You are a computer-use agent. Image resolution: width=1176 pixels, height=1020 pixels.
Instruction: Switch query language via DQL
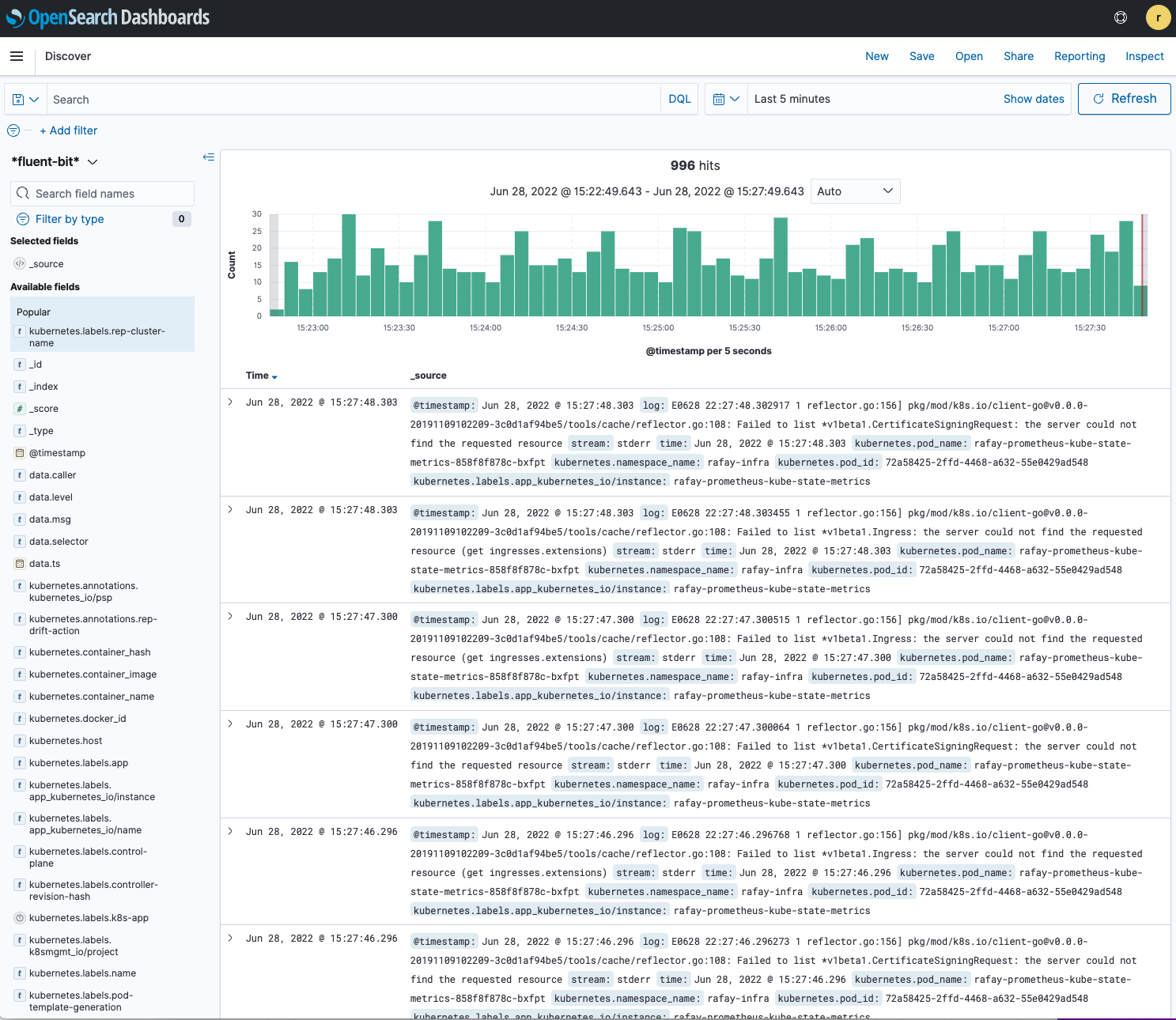[679, 100]
